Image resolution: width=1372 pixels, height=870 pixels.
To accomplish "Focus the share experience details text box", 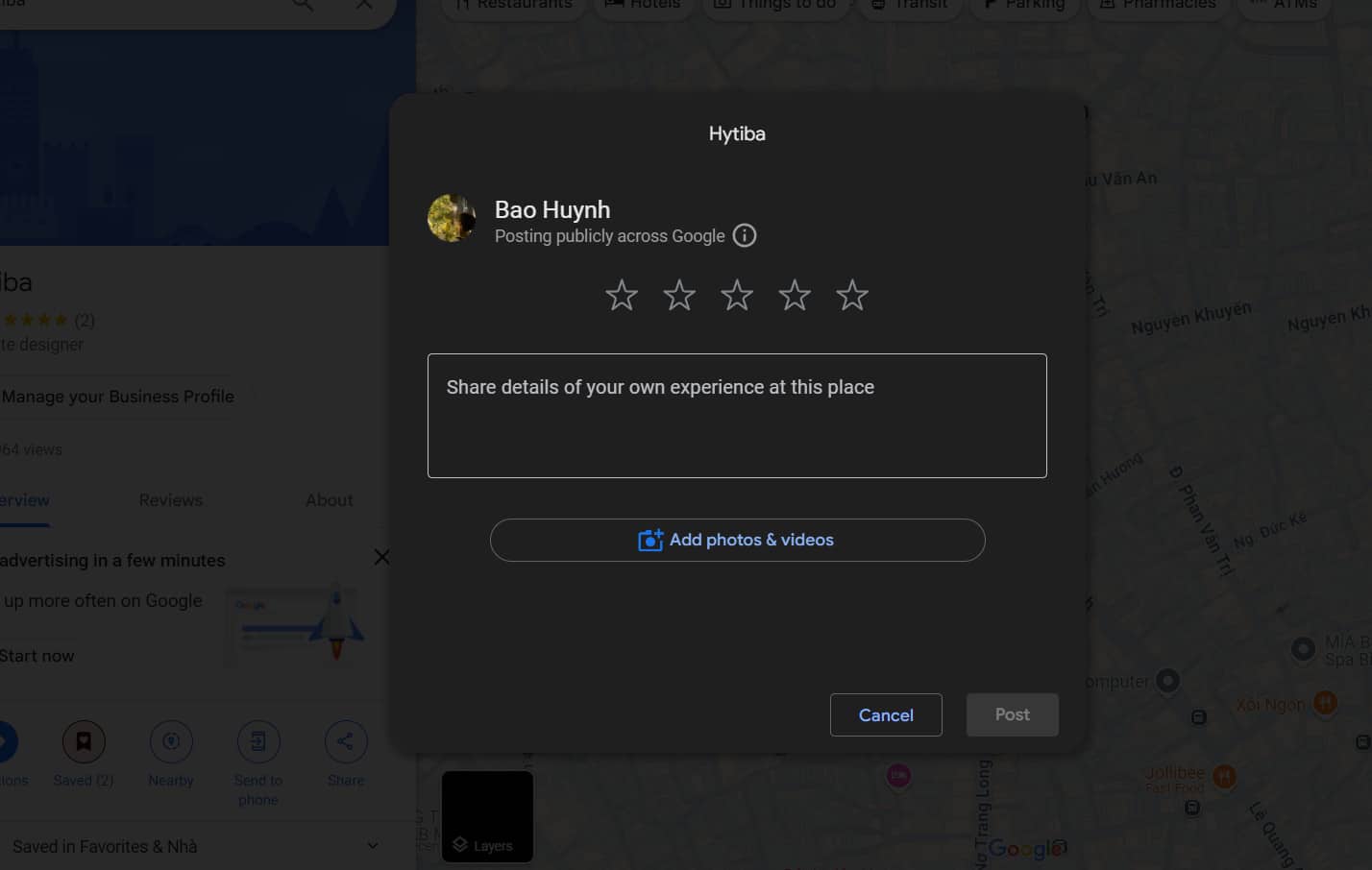I will coord(737,416).
